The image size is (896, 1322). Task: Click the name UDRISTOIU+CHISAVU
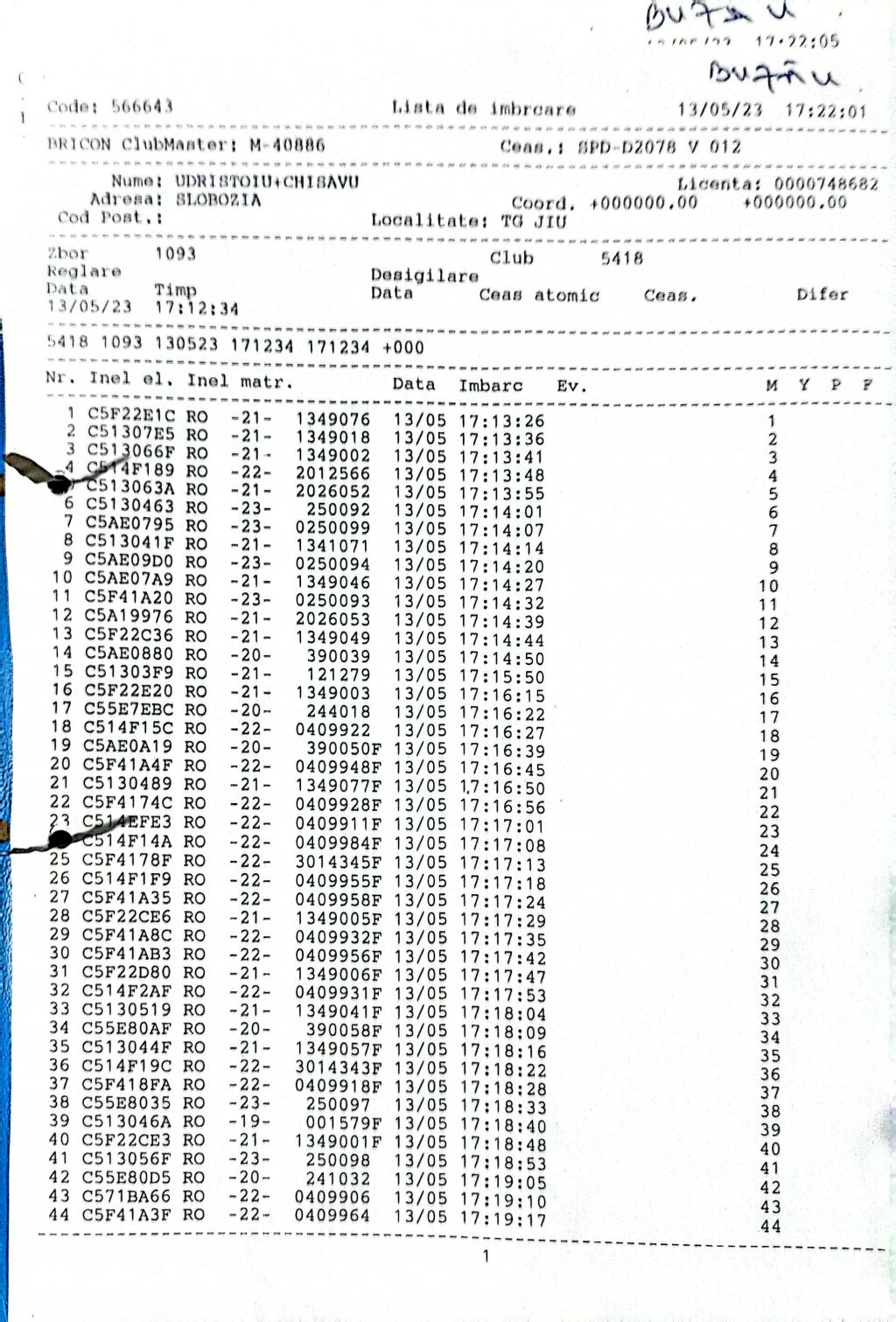[266, 182]
